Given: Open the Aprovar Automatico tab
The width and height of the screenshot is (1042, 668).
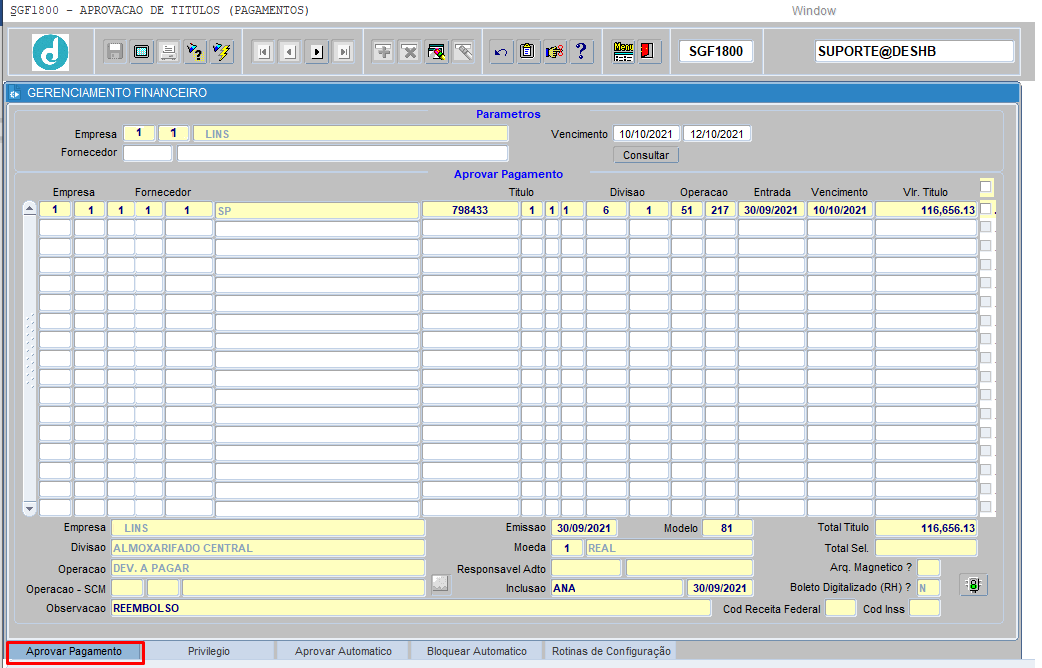Looking at the screenshot, I should 343,651.
